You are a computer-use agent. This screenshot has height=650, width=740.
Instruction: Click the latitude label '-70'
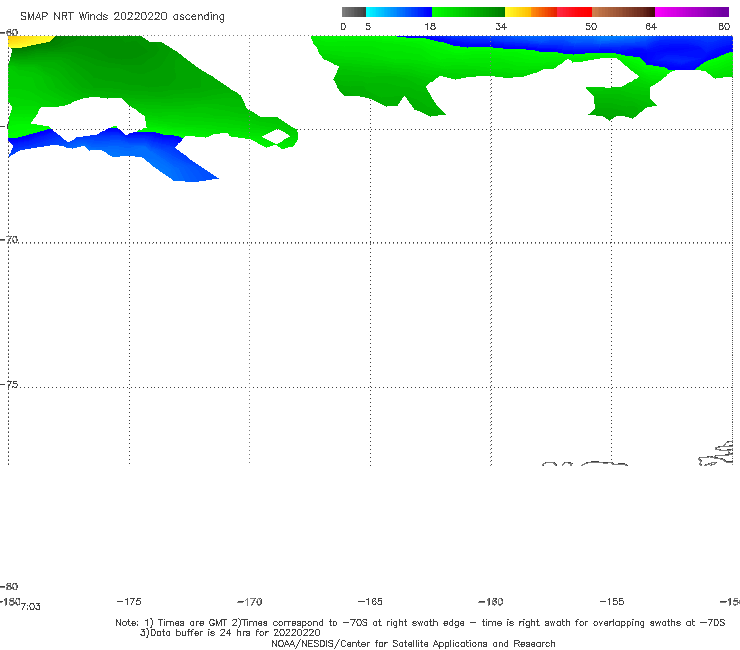pos(9,239)
